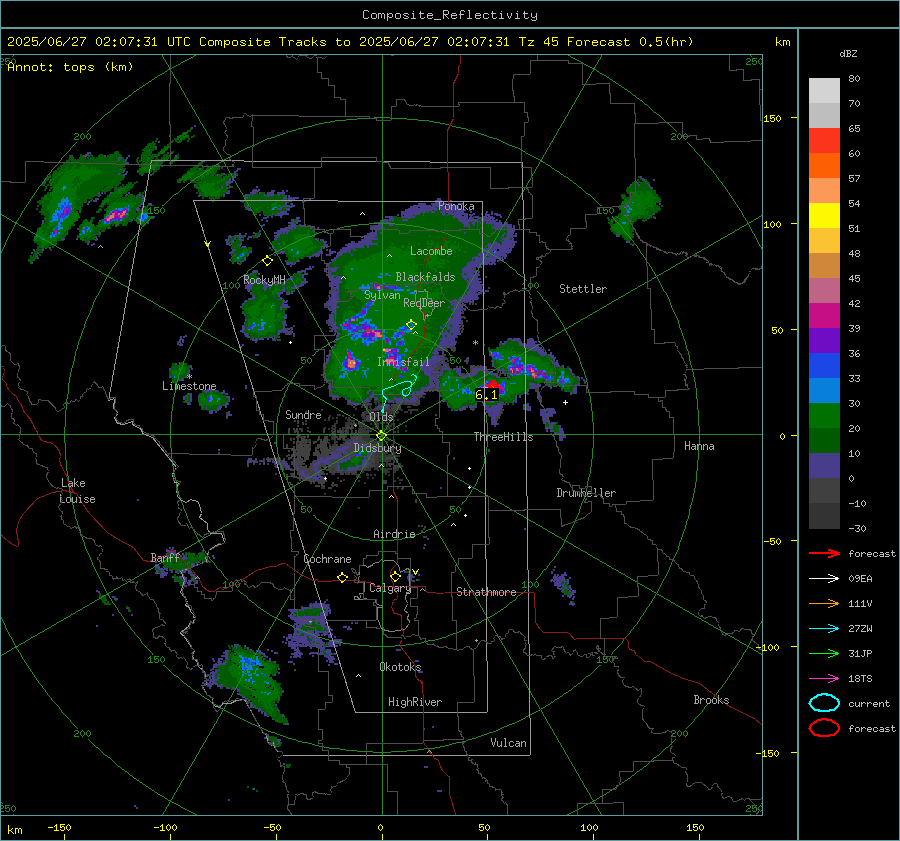Click the cyan 'current' ellipse legend icon
The height and width of the screenshot is (841, 900).
pos(824,703)
